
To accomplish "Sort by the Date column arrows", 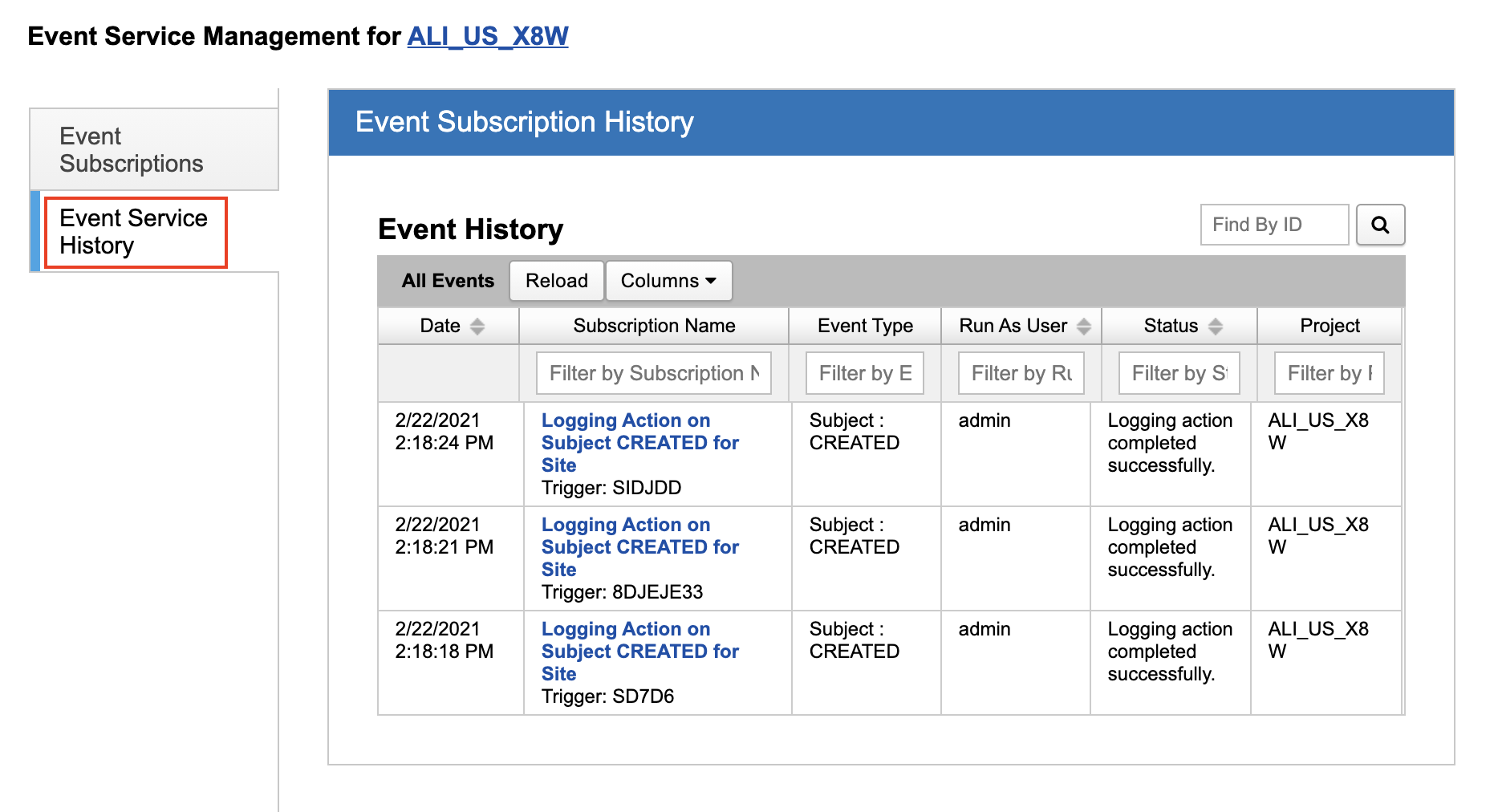I will coord(477,327).
